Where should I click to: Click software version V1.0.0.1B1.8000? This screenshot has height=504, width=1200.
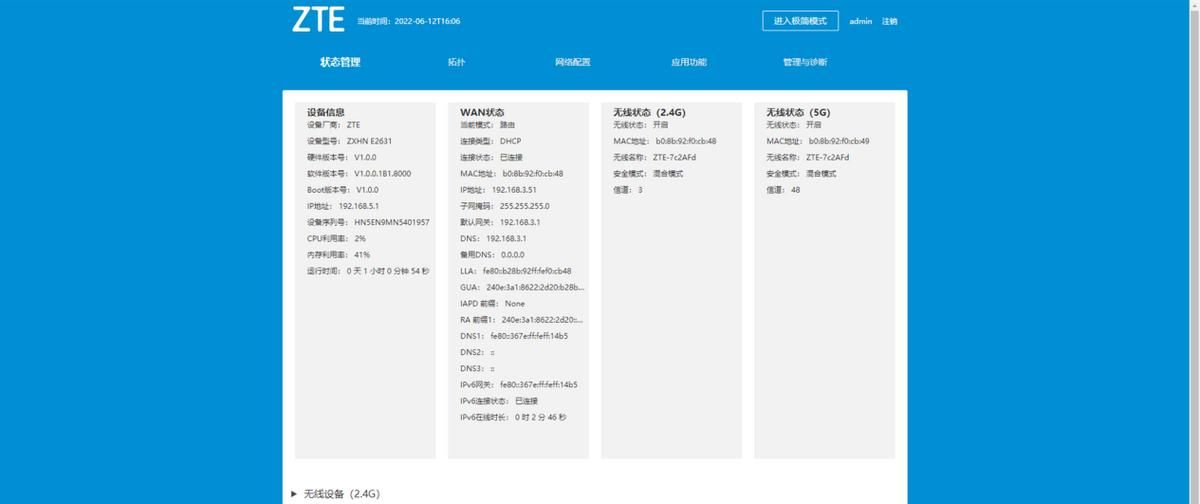[383, 173]
